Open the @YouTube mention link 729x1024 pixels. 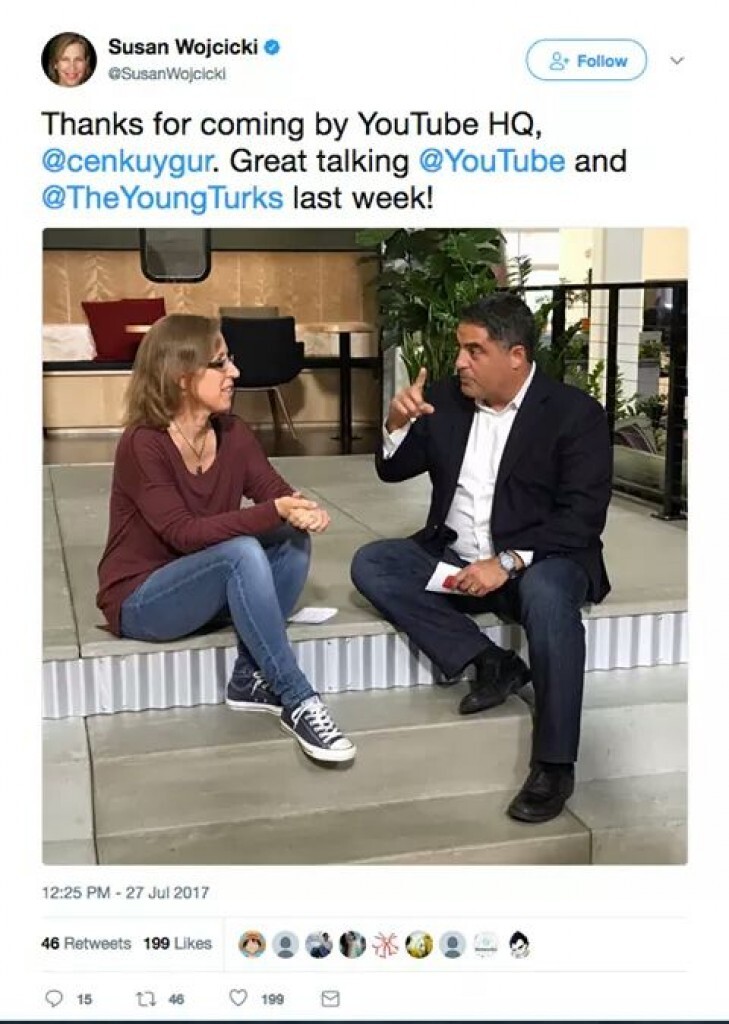point(491,161)
